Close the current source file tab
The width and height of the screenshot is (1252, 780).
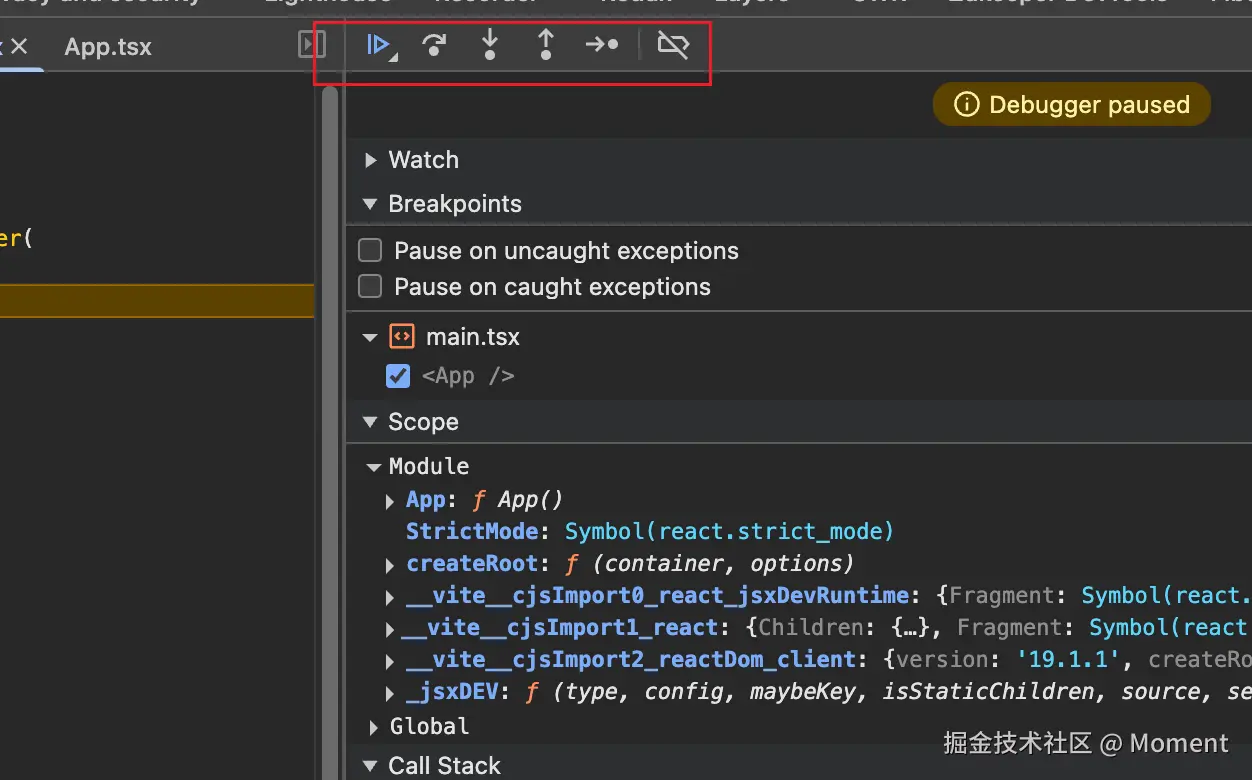[19, 46]
